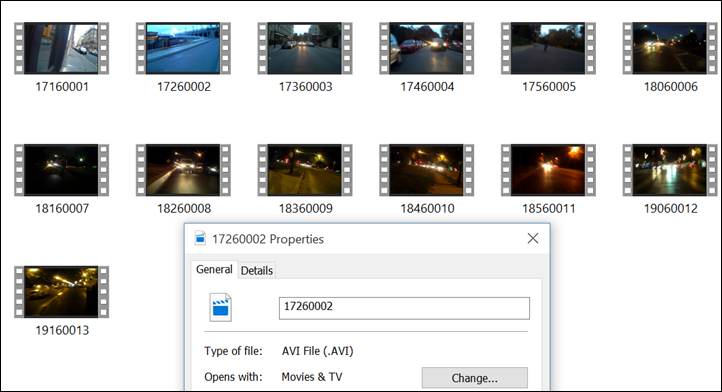
Task: Click the file name label 18560011
Action: tap(548, 208)
